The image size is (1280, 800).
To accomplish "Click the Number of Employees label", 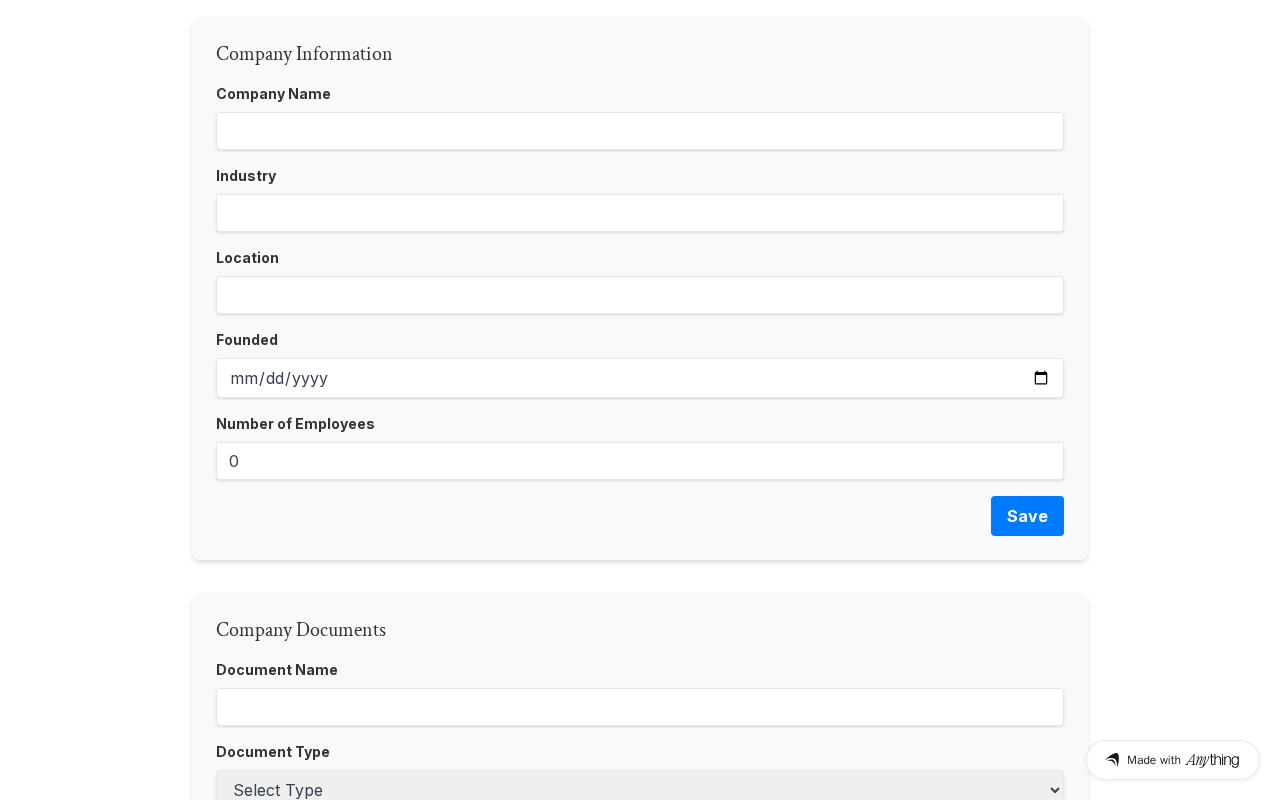I will 295,424.
